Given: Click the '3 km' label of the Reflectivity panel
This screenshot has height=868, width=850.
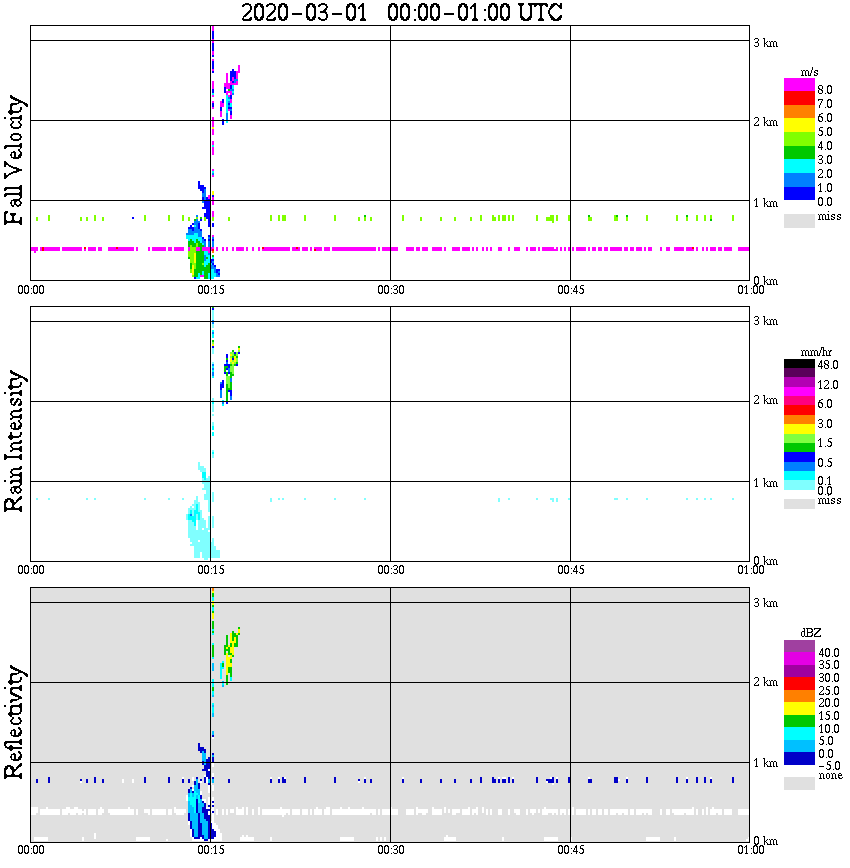Looking at the screenshot, I should pos(766,603).
